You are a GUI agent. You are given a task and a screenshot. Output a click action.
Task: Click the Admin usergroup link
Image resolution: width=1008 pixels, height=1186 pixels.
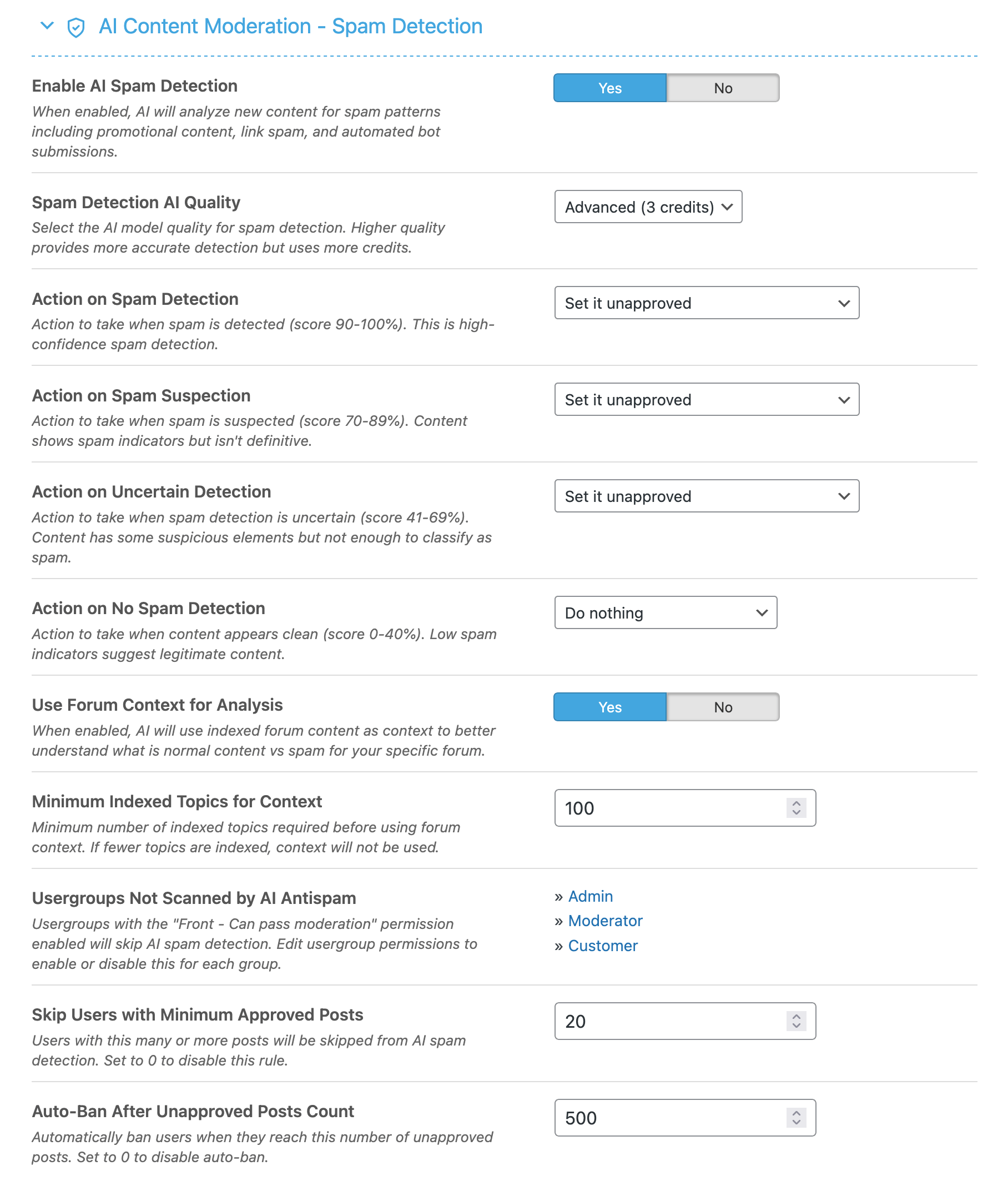click(x=590, y=896)
